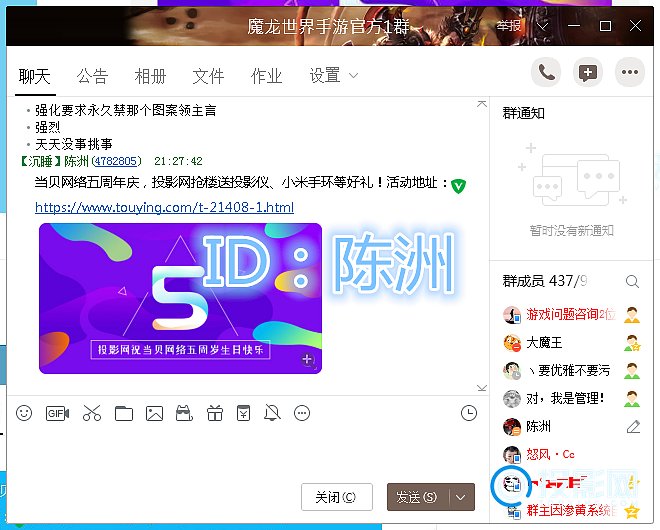Click the avatar of 大魔王
Image resolution: width=660 pixels, height=530 pixels.
pyautogui.click(x=512, y=343)
